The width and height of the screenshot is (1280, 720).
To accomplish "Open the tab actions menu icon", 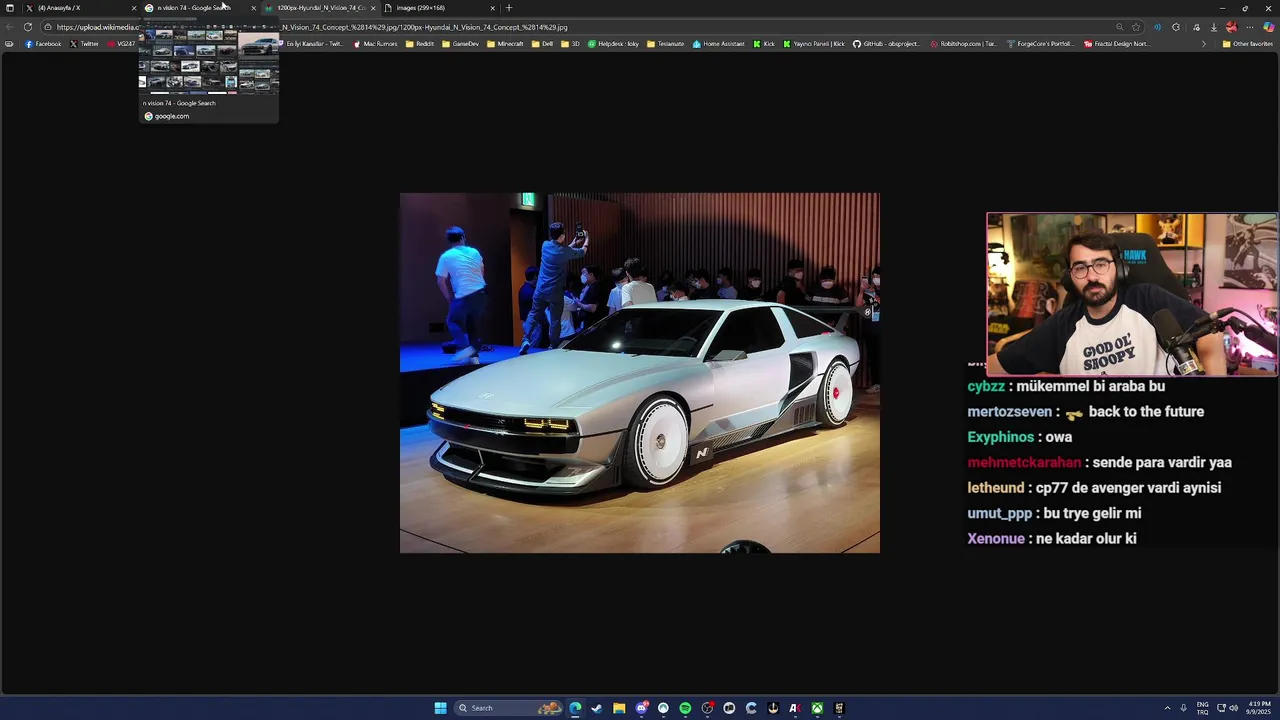I will [x=10, y=8].
